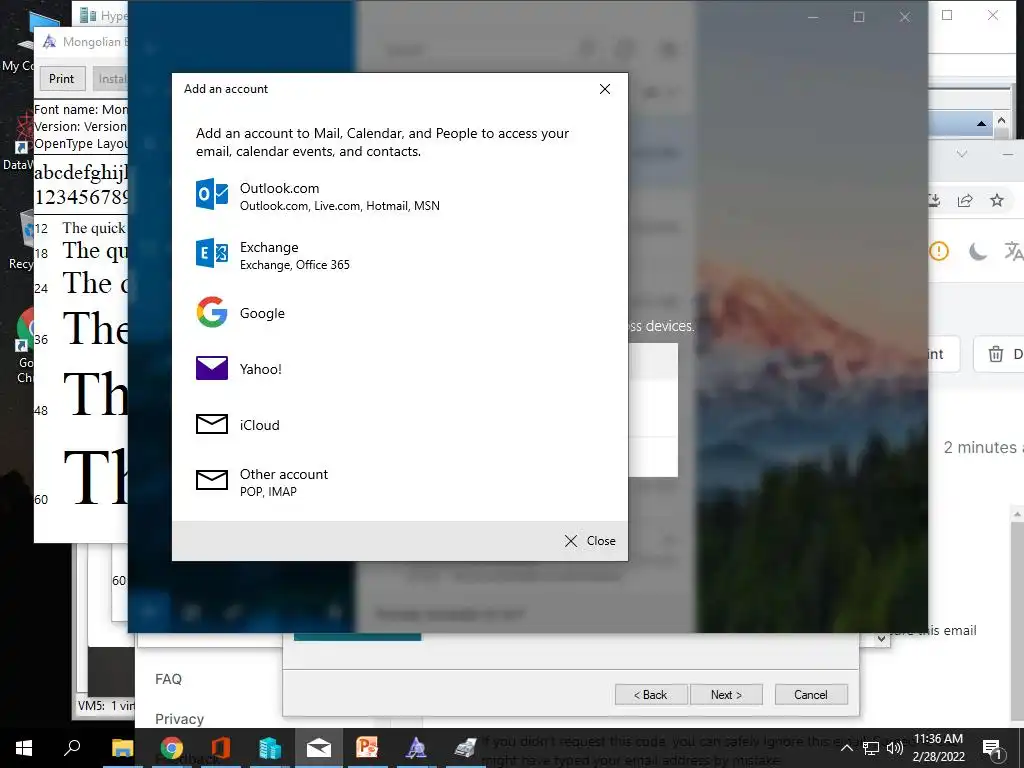Click the Close button in dialog footer
This screenshot has width=1024, height=768.
pos(590,541)
